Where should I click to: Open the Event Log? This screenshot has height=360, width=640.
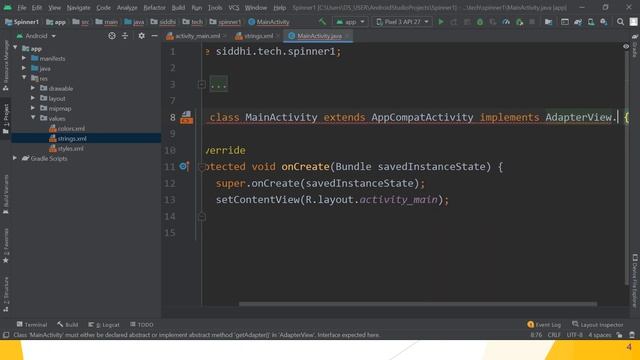point(544,324)
